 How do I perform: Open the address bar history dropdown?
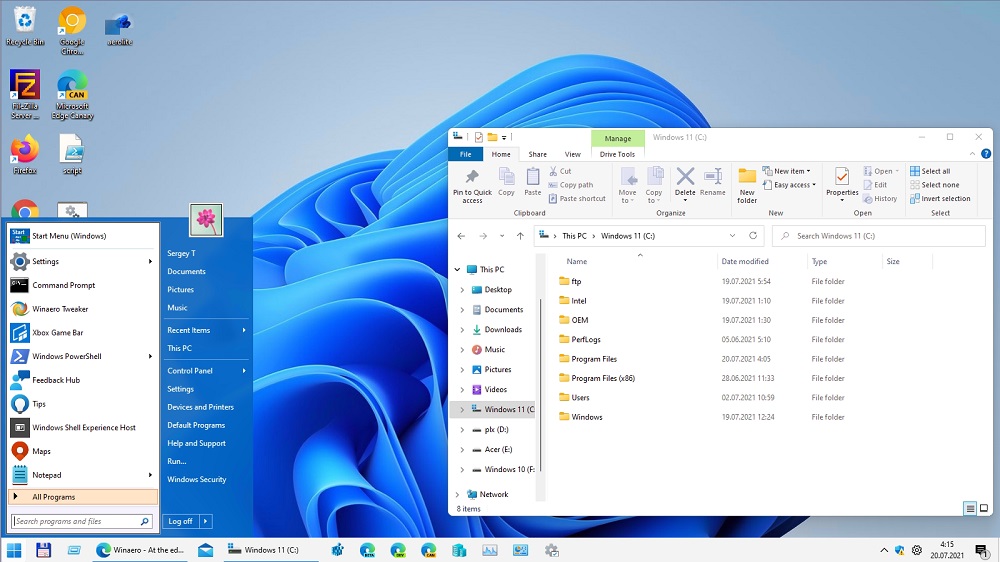(733, 236)
